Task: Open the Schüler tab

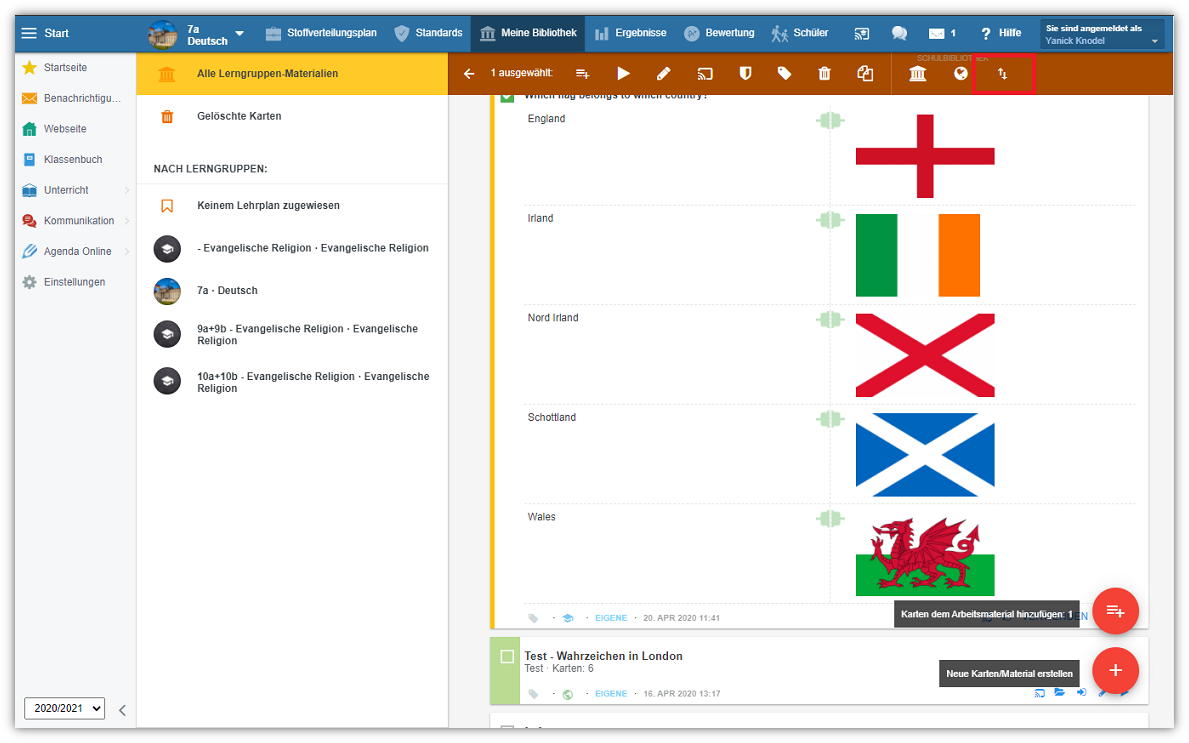Action: tap(800, 33)
